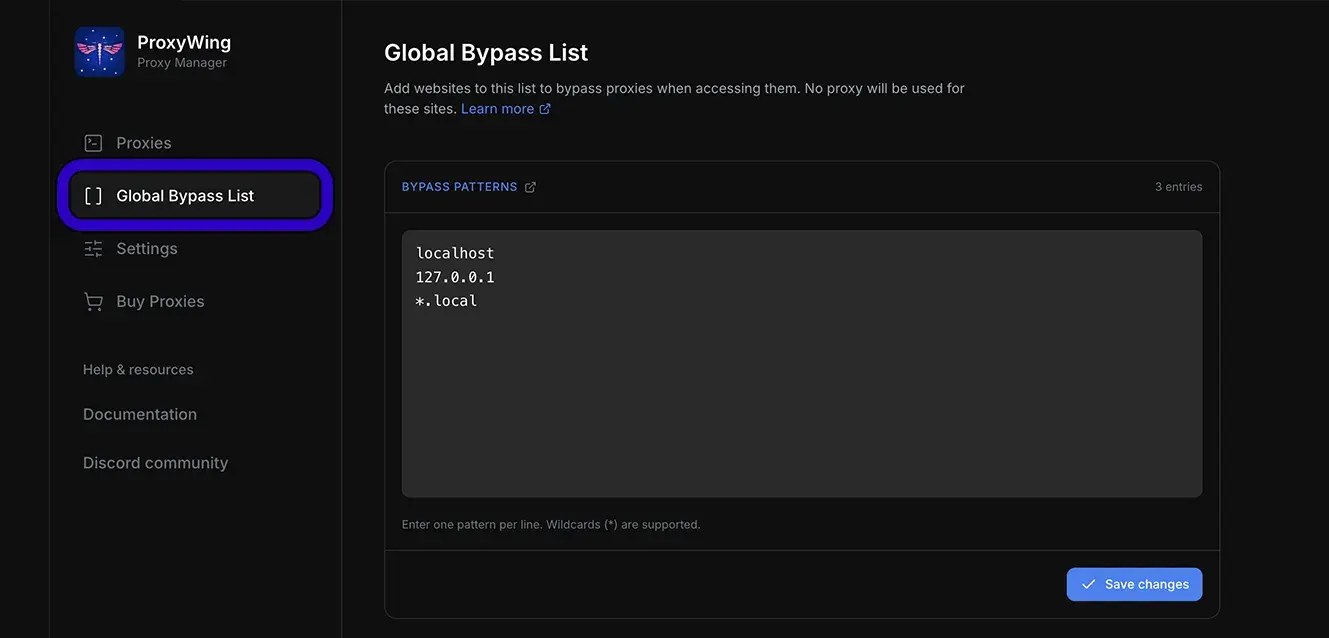The height and width of the screenshot is (638, 1329).
Task: Open the Documentation link
Action: (x=140, y=412)
